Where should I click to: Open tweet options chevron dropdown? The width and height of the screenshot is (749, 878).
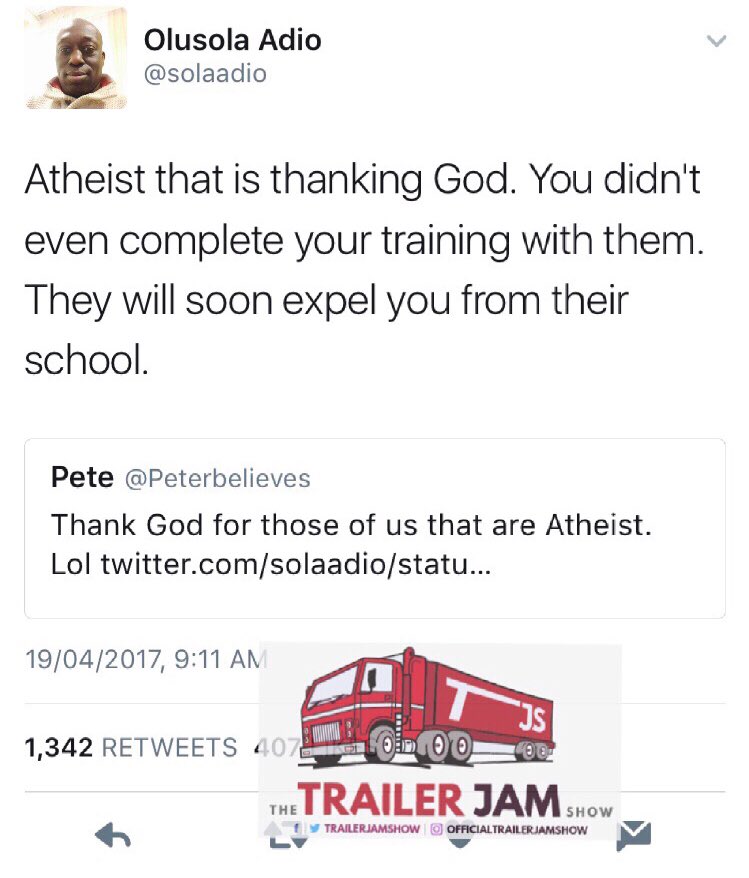(716, 41)
